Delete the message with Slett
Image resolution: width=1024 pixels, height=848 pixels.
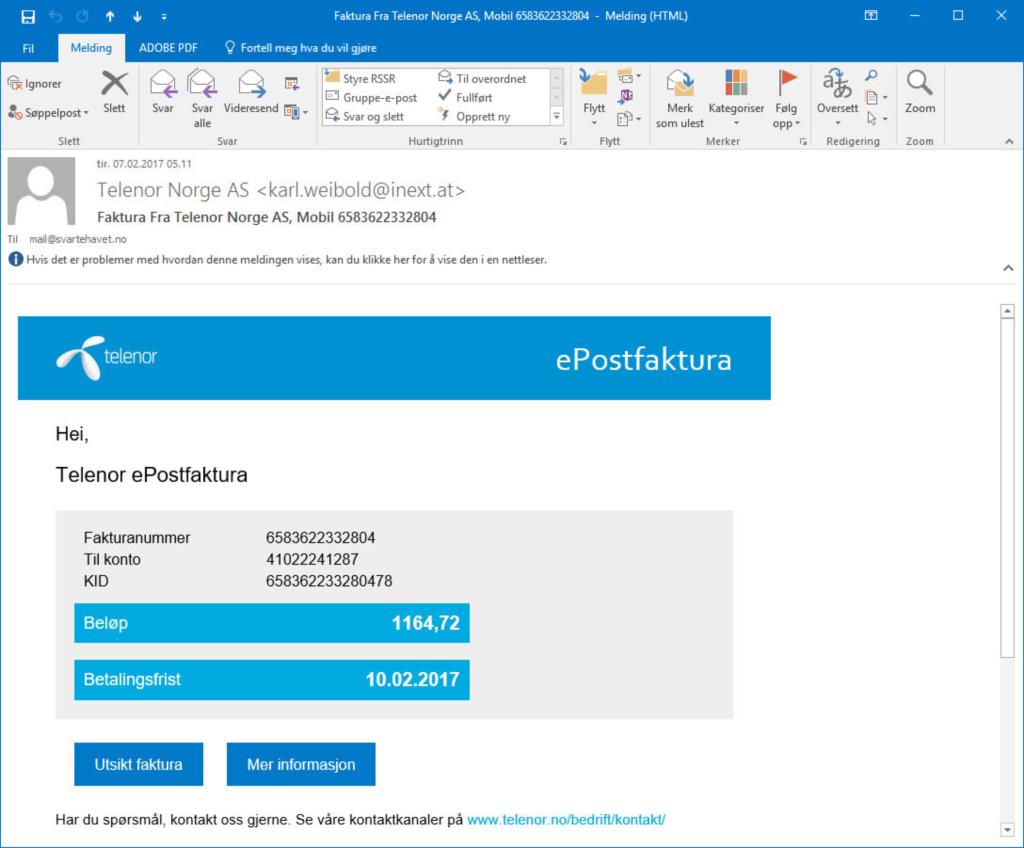(114, 93)
